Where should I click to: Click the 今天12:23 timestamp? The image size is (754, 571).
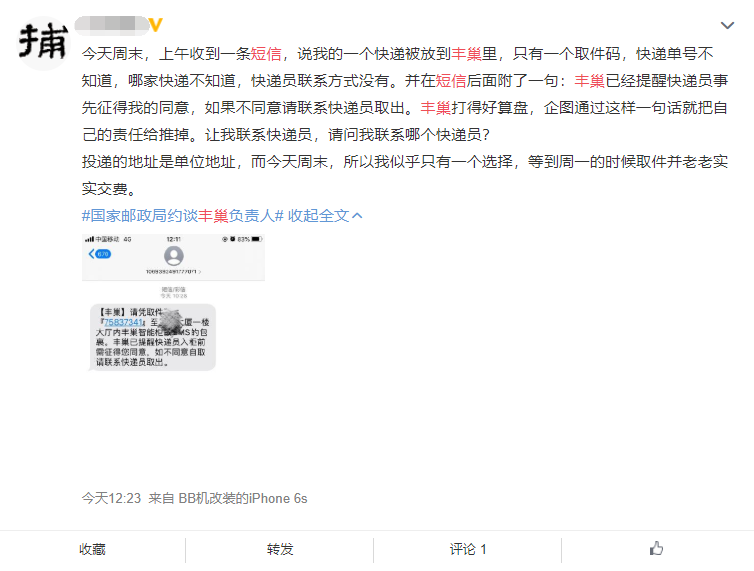pyautogui.click(x=111, y=497)
